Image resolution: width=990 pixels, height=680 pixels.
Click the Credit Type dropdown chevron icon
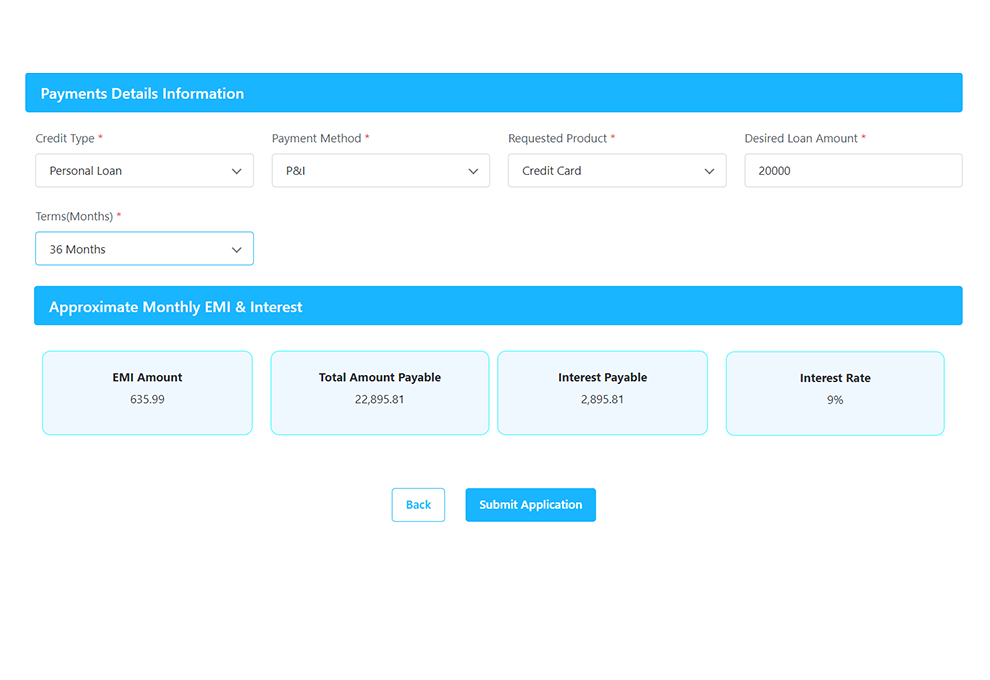pyautogui.click(x=236, y=170)
